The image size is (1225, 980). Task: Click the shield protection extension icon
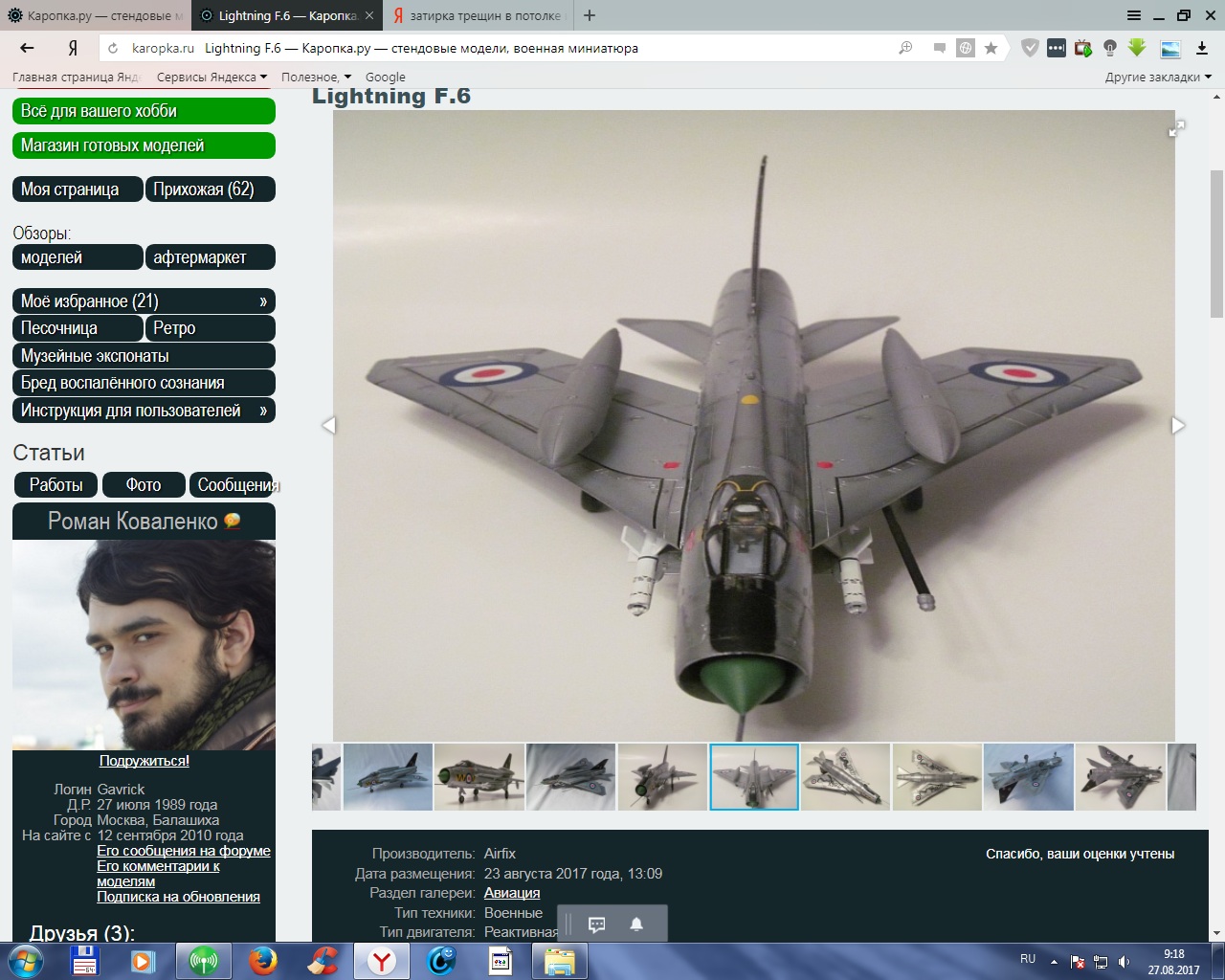tap(1030, 48)
